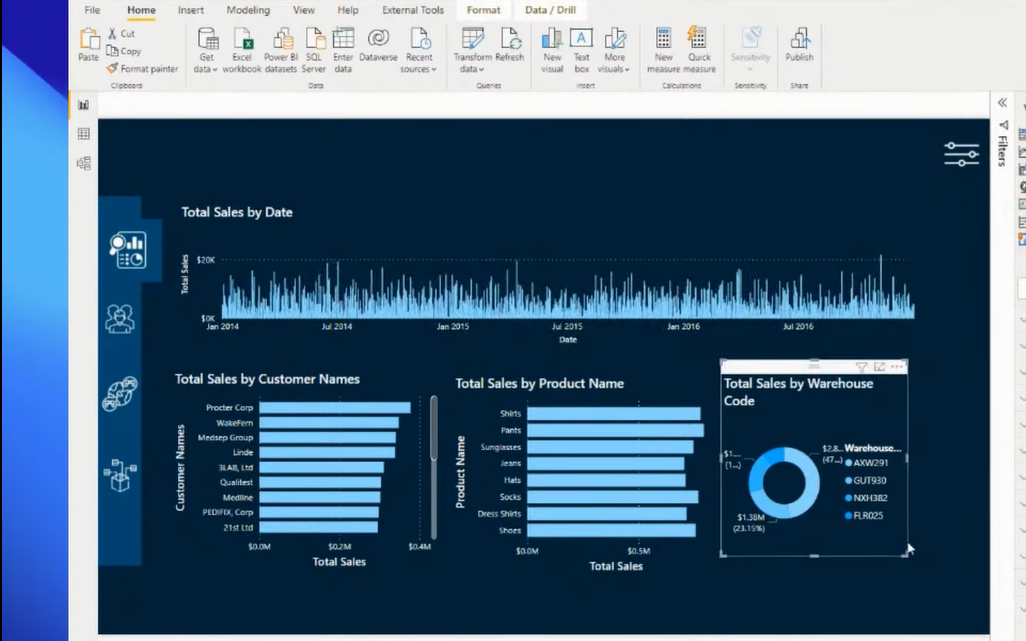Screen dimensions: 1026x641
Task: Click the filter icon on donut visual header
Action: pos(862,367)
